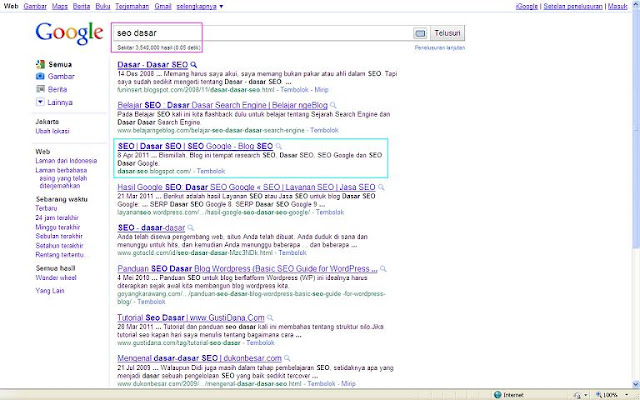Click preview magnifier beside Panduan SEO Dasar result

383,269
